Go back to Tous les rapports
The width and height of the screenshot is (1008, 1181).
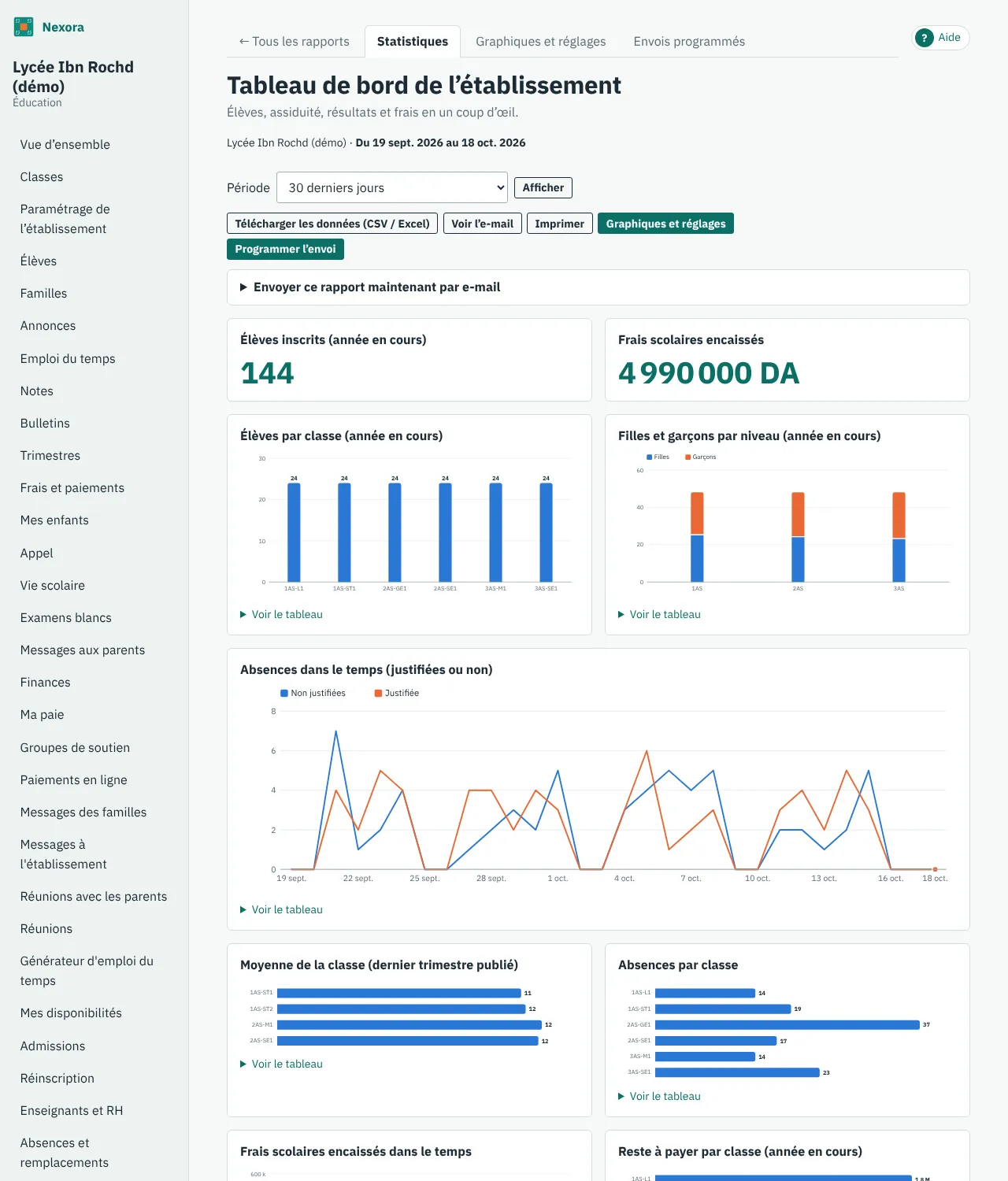tap(294, 41)
